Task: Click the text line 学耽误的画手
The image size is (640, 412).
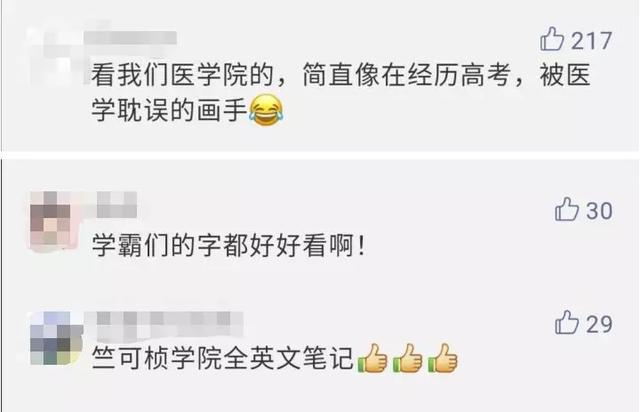Action: 169,110
